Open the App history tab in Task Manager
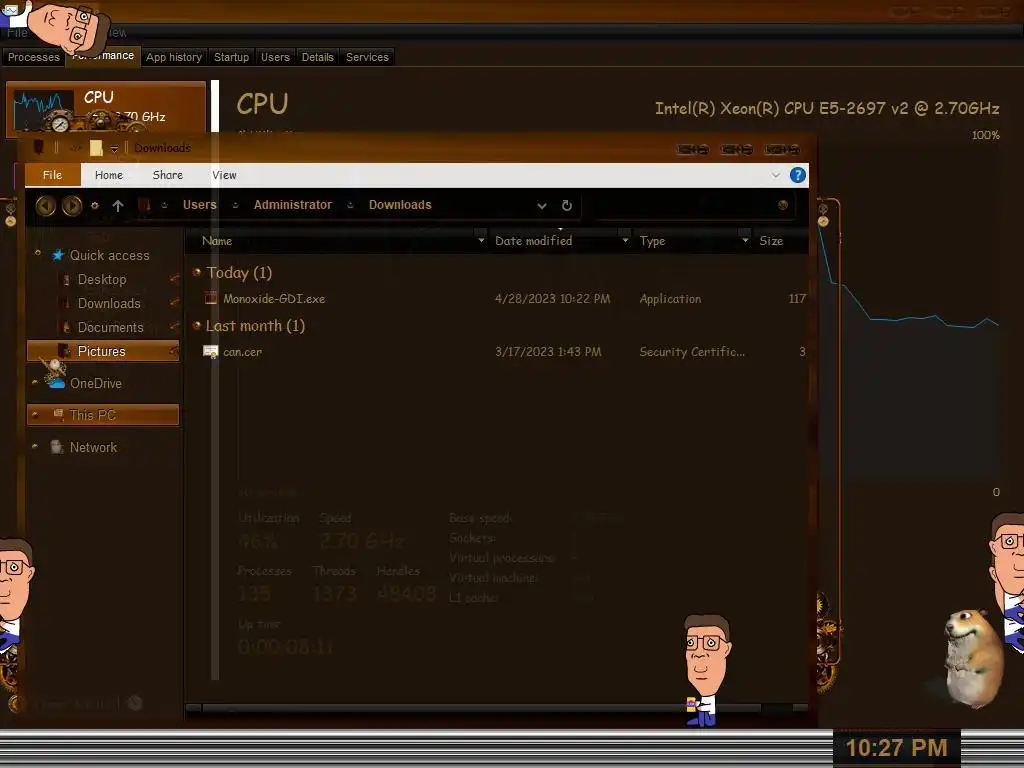 (x=174, y=57)
